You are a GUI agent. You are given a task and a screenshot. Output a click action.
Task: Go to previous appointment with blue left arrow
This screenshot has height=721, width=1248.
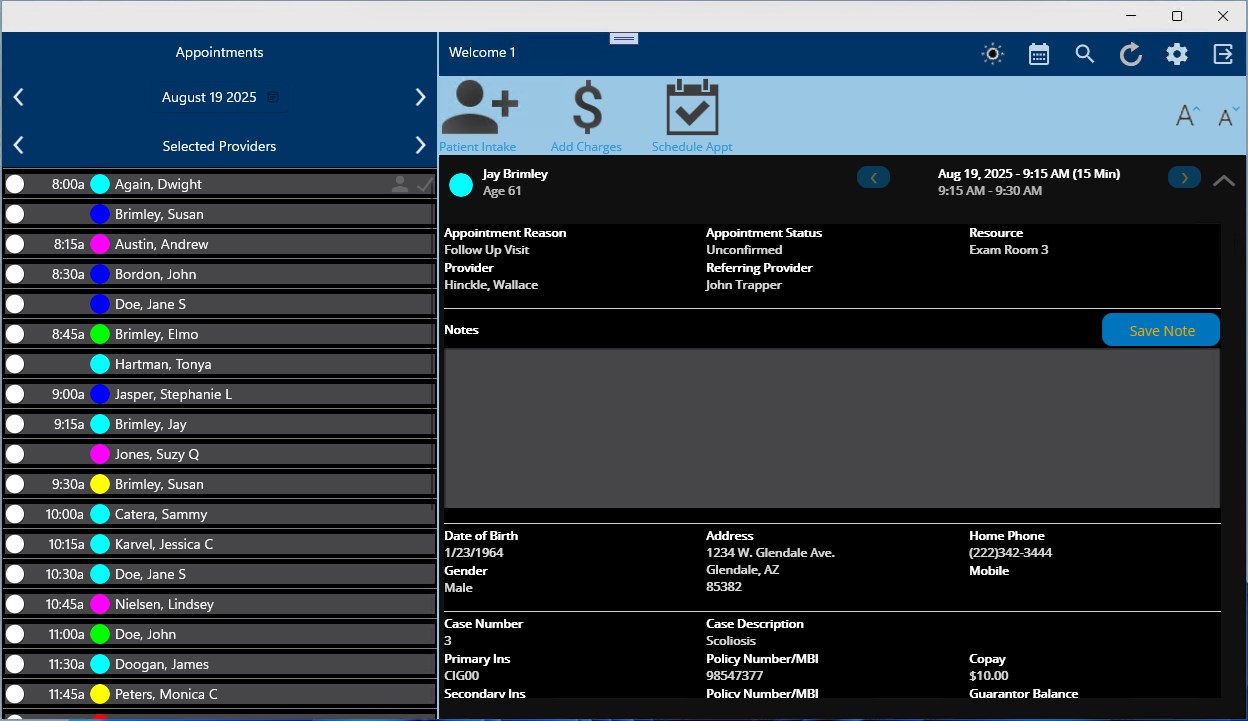click(874, 178)
